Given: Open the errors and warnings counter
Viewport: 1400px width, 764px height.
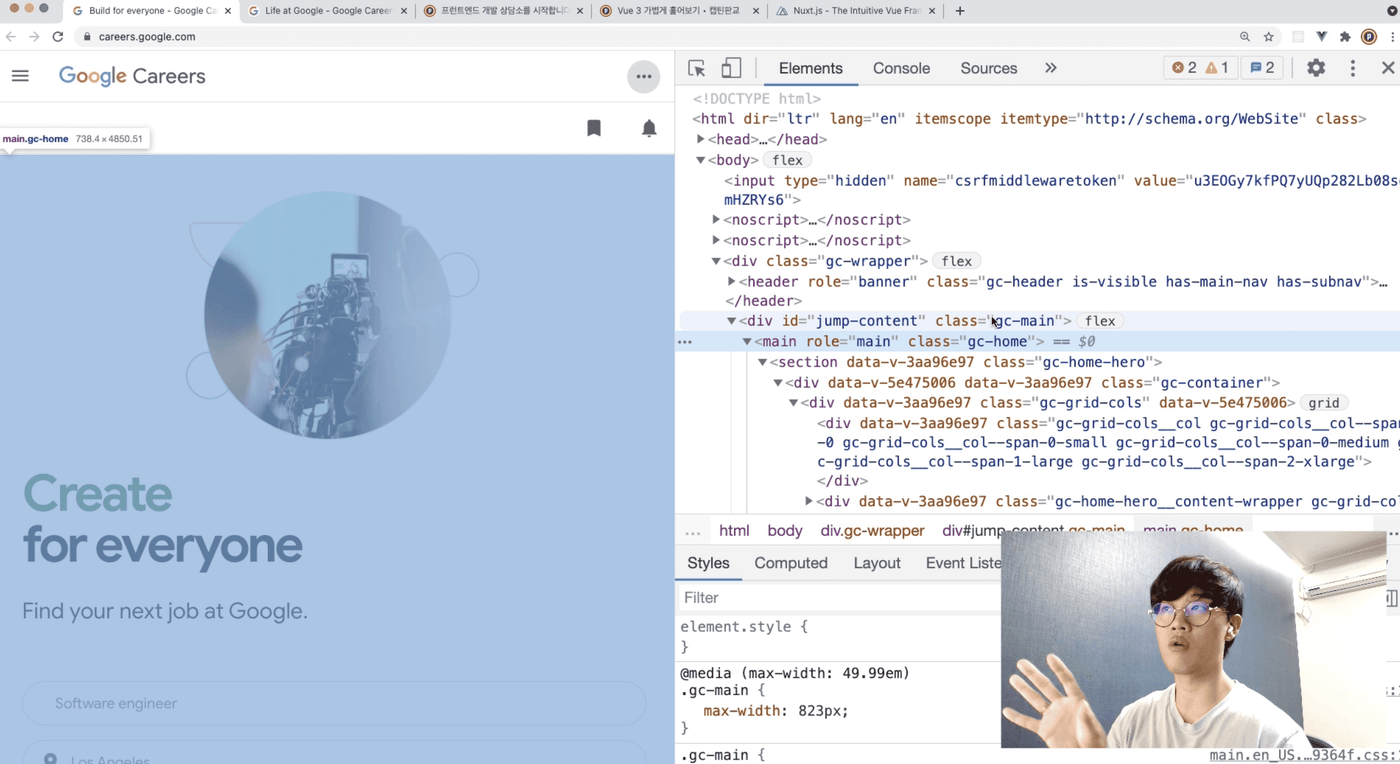Looking at the screenshot, I should (x=1200, y=68).
